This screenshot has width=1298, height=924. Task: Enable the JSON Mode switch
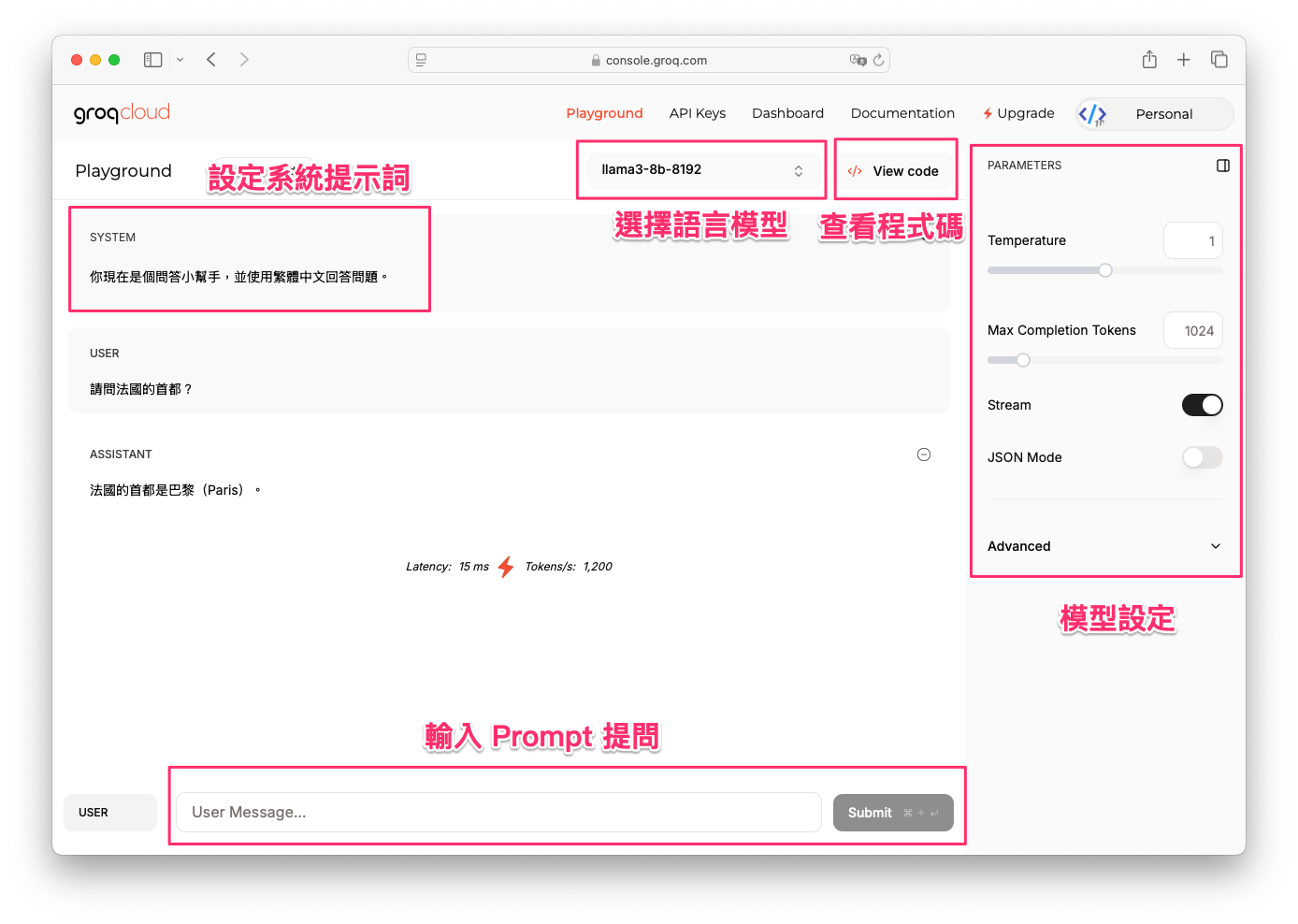(1202, 457)
